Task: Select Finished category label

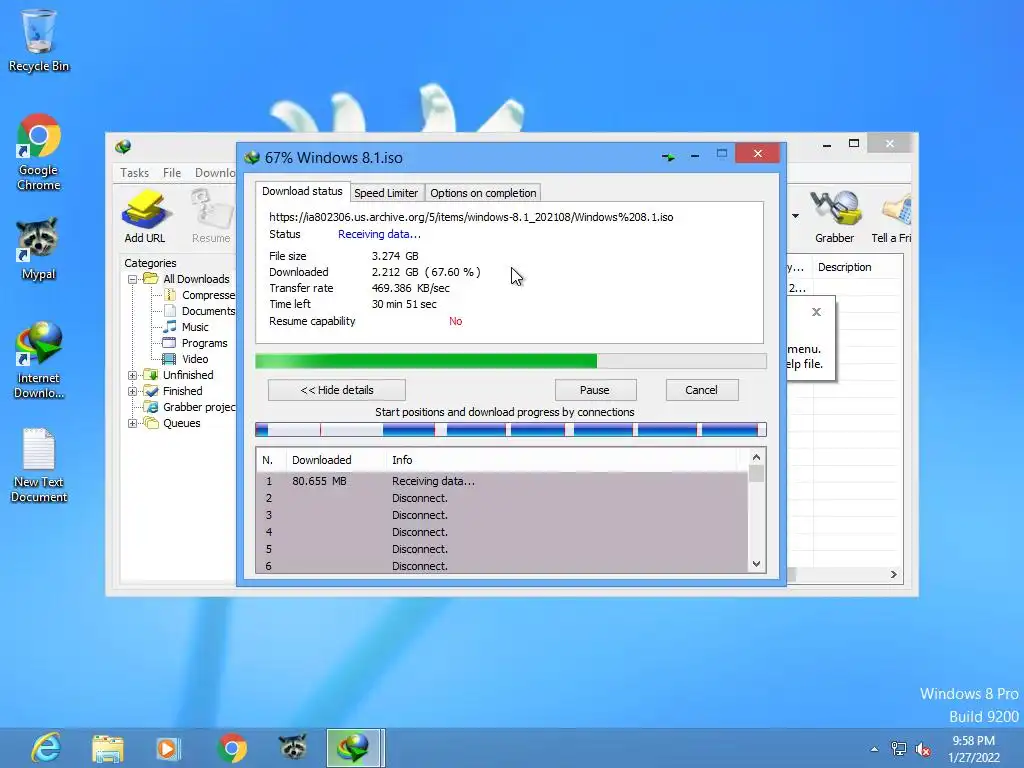Action: (182, 391)
